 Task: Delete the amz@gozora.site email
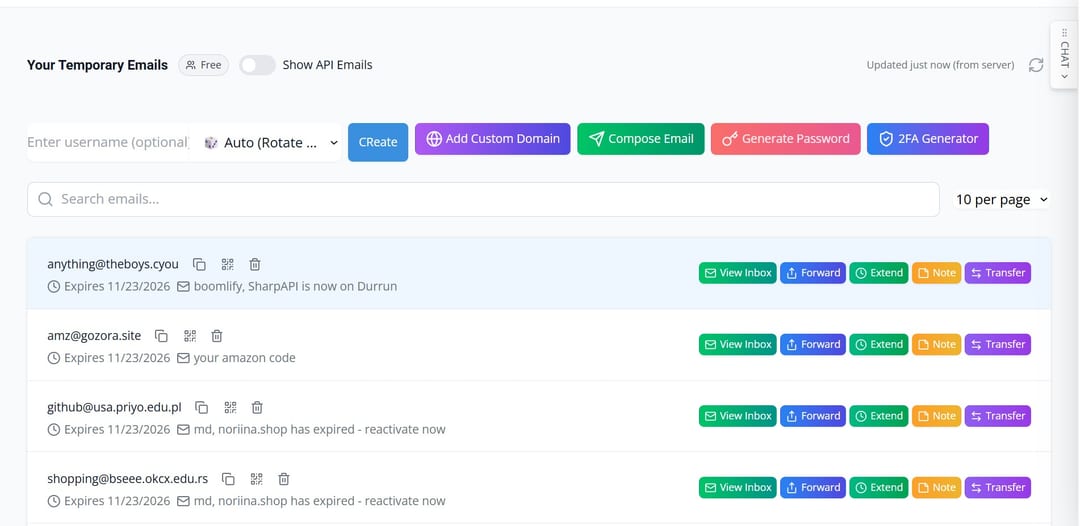point(217,336)
